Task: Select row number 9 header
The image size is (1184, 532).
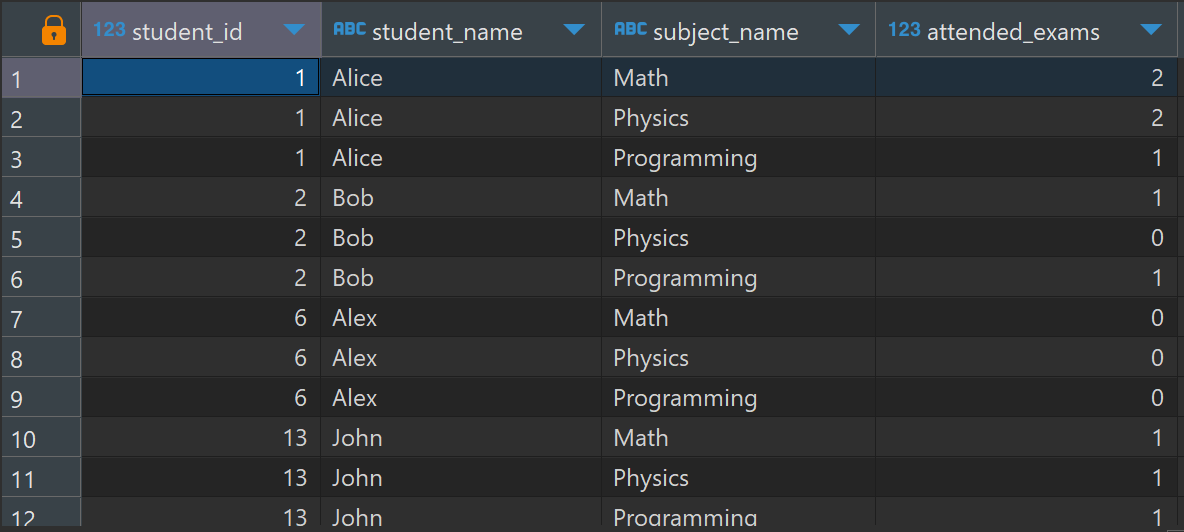Action: pos(41,398)
